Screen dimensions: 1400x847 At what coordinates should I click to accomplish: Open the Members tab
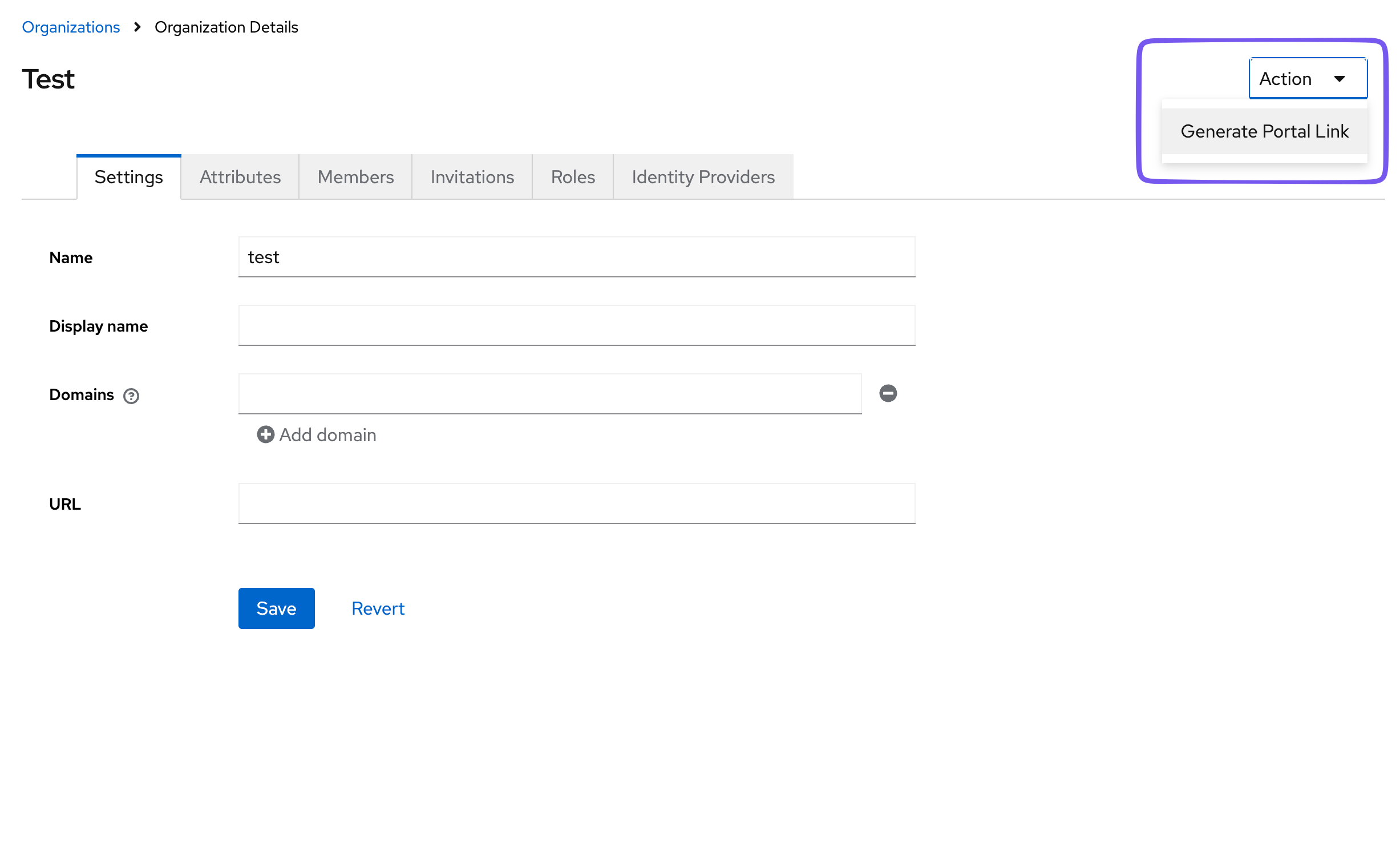355,177
